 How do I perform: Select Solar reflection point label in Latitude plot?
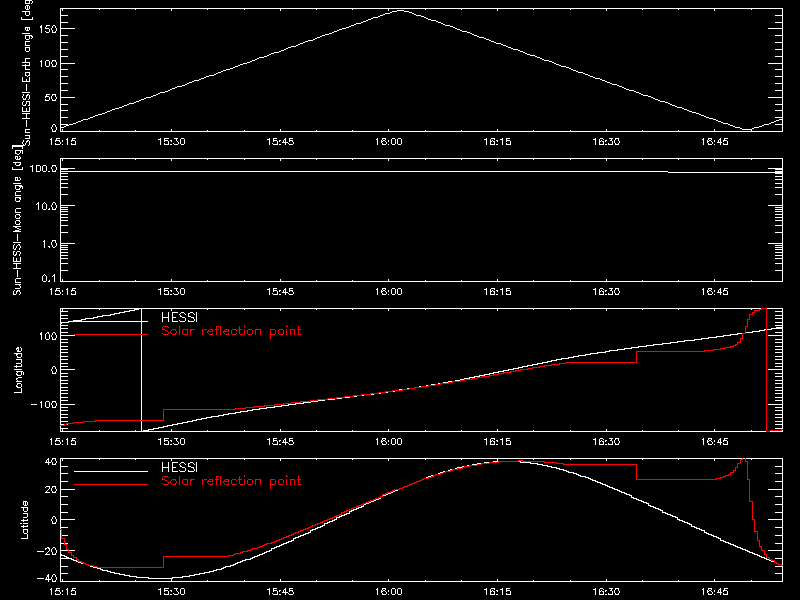coord(231,481)
